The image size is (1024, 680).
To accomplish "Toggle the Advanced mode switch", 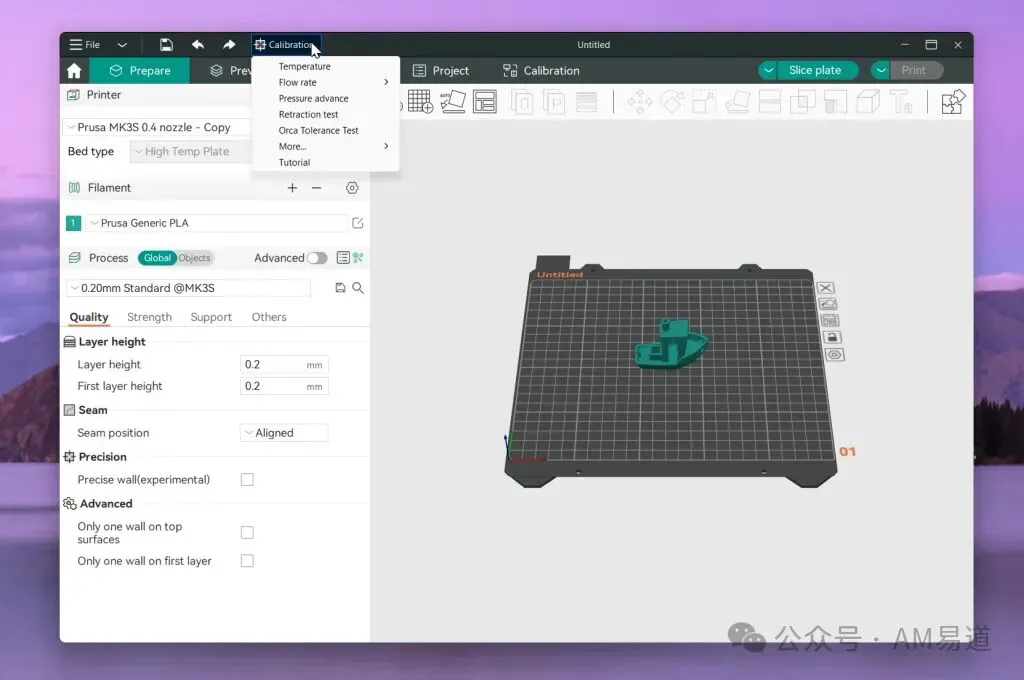I will pos(317,258).
